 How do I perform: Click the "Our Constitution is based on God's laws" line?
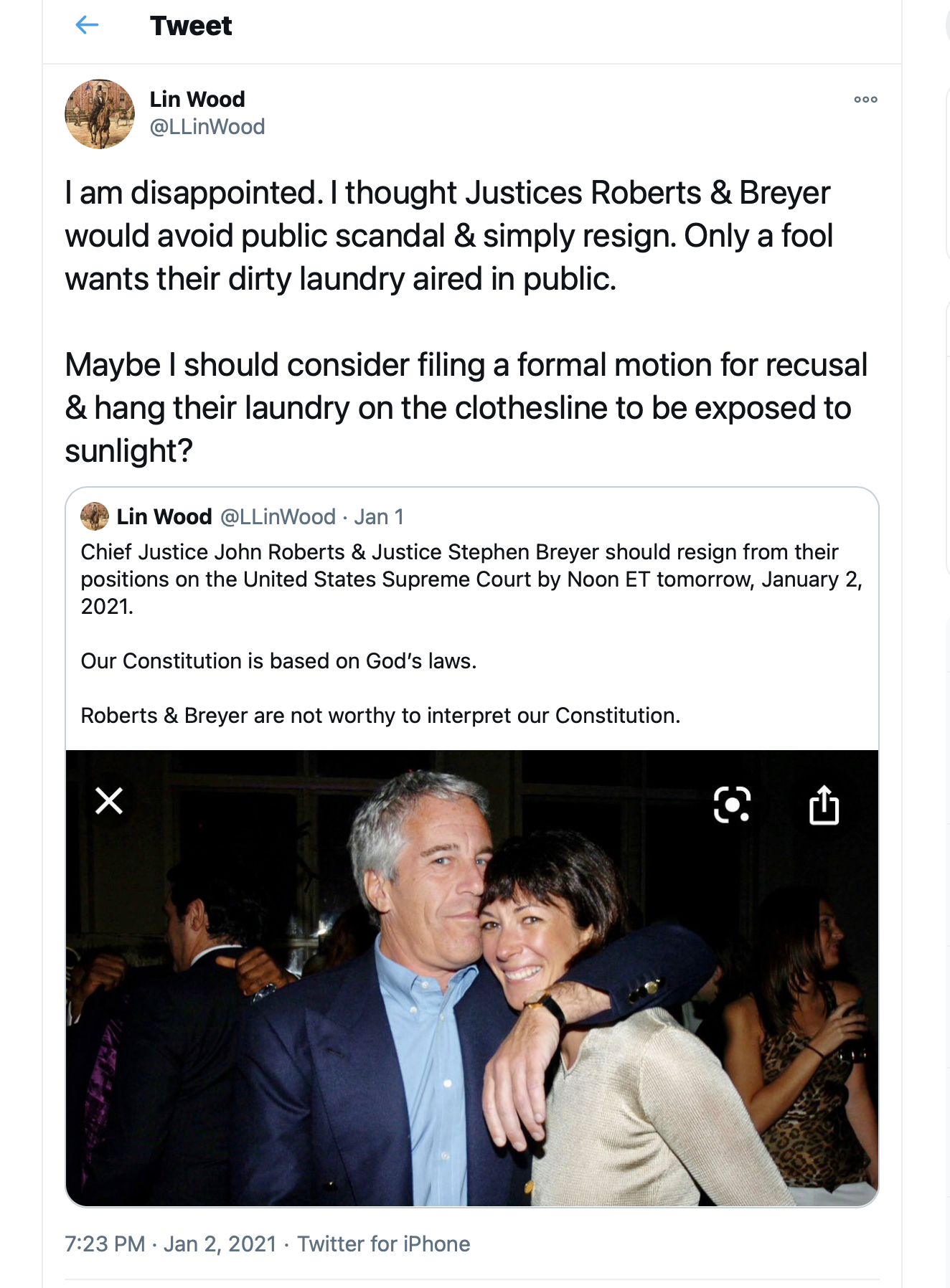[278, 661]
